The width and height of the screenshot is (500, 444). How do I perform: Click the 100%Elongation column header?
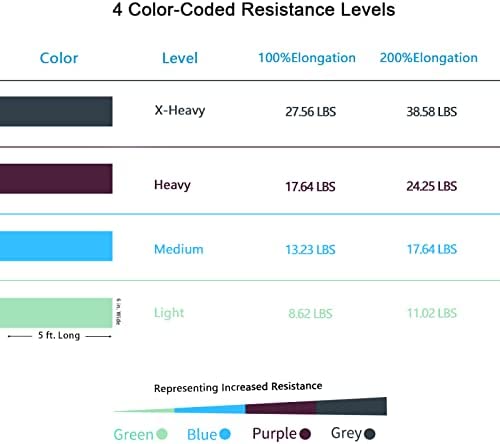click(307, 58)
